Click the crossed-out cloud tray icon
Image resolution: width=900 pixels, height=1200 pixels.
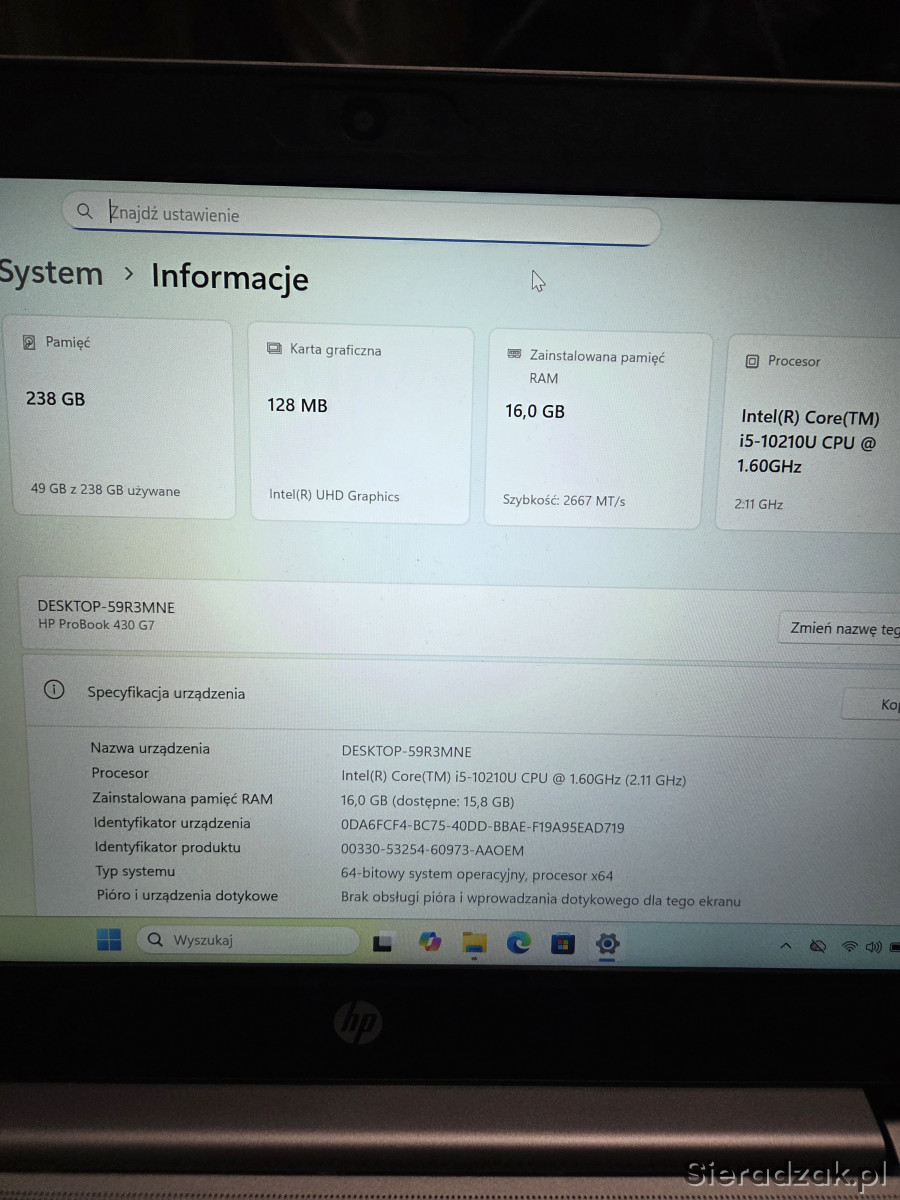(x=817, y=946)
